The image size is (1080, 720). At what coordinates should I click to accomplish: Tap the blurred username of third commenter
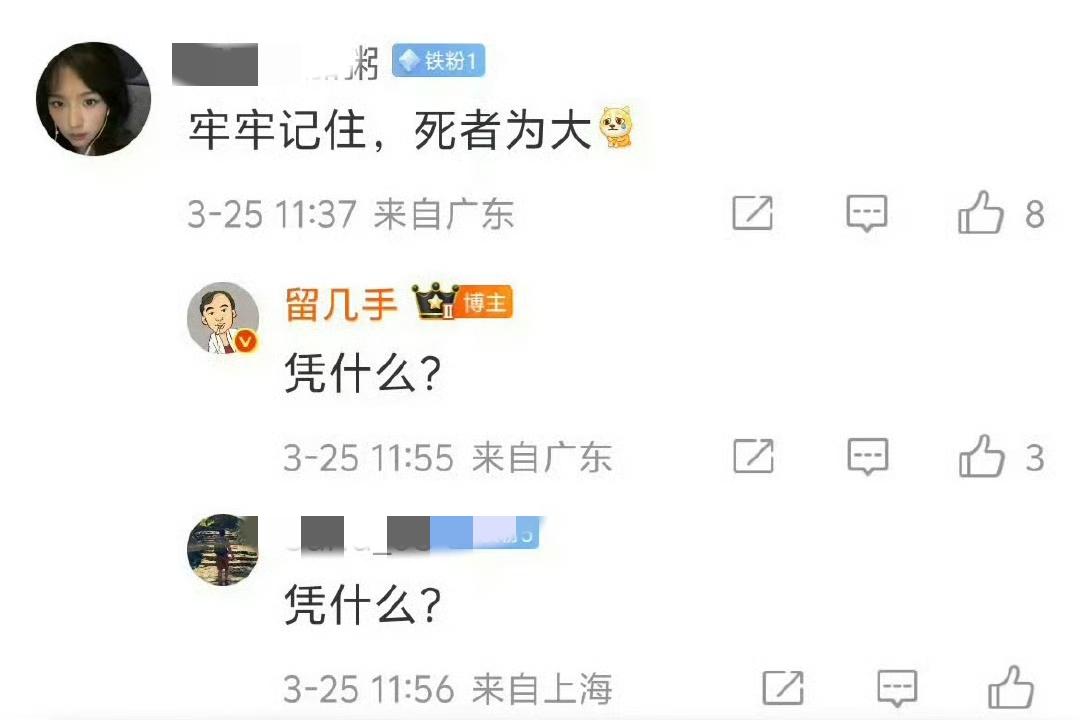coord(413,534)
